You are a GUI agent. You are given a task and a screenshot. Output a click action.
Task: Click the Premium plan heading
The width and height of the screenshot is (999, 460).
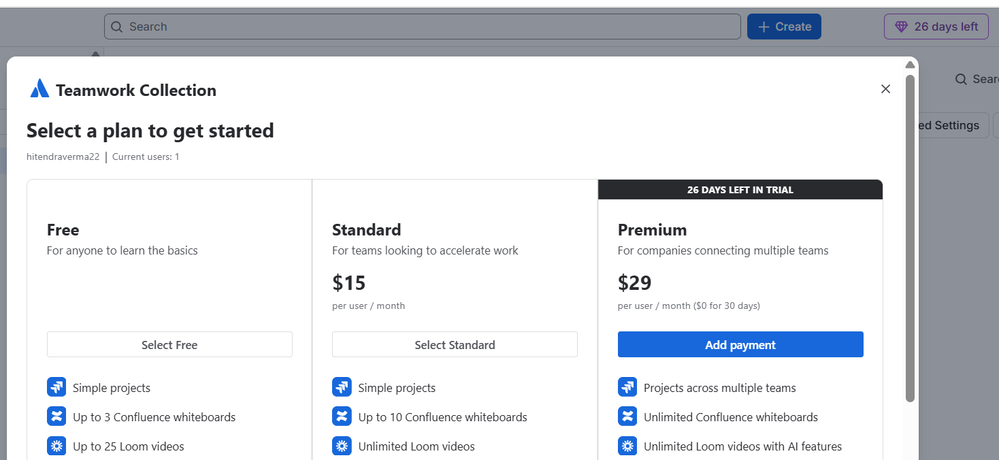tap(652, 229)
